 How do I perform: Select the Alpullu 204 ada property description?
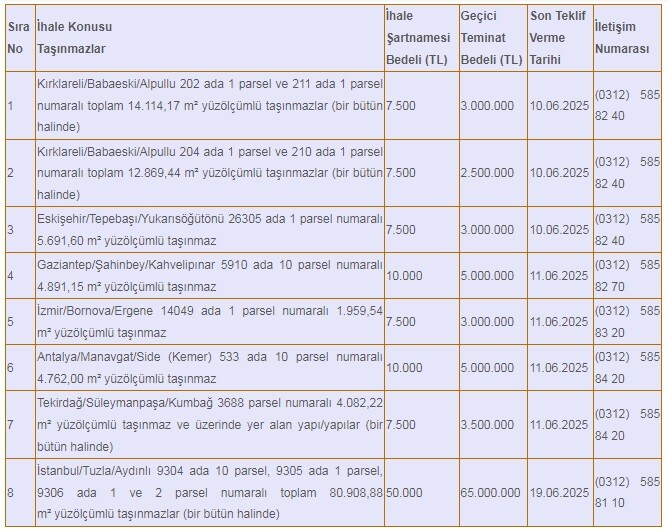(x=210, y=173)
